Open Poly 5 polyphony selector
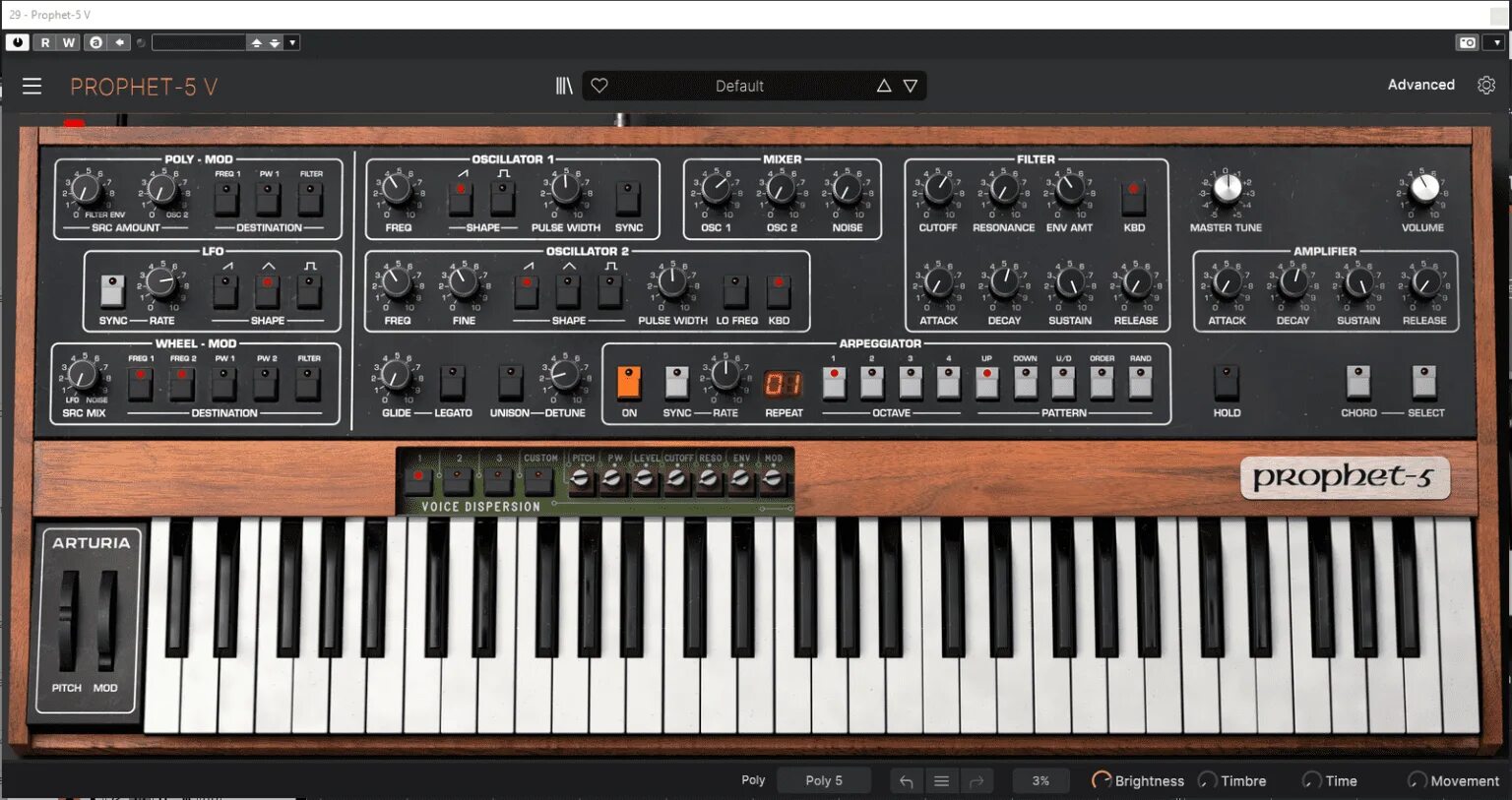Image resolution: width=1512 pixels, height=800 pixels. [824, 780]
